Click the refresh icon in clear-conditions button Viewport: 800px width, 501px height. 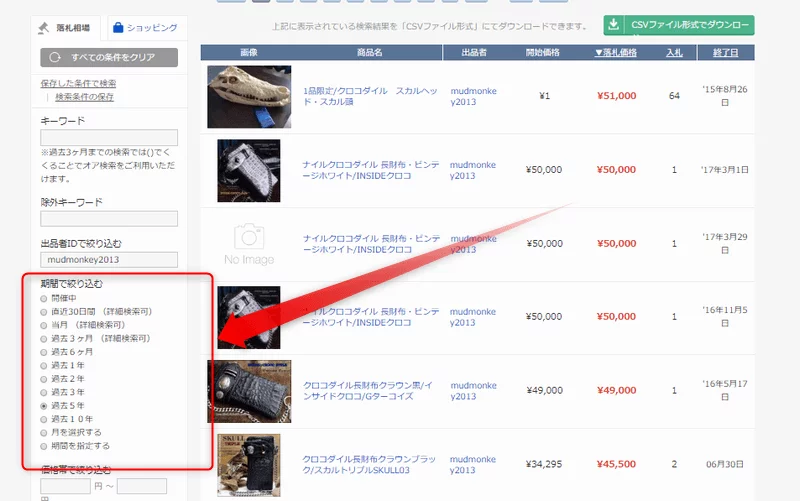55,58
